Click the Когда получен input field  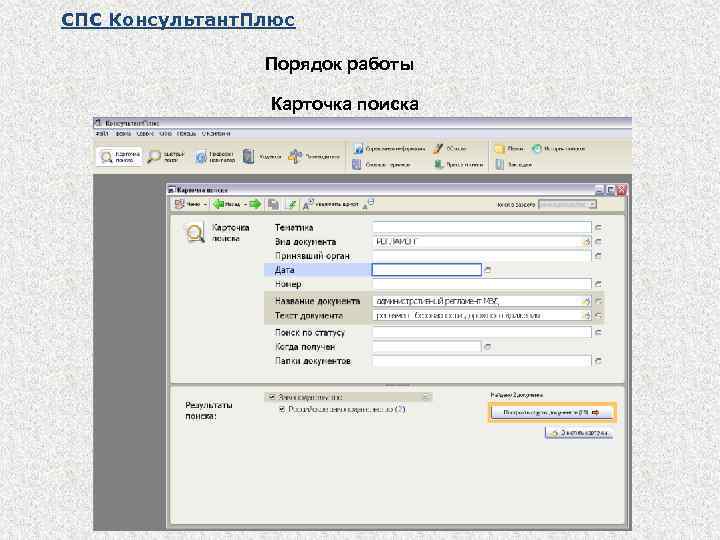427,347
